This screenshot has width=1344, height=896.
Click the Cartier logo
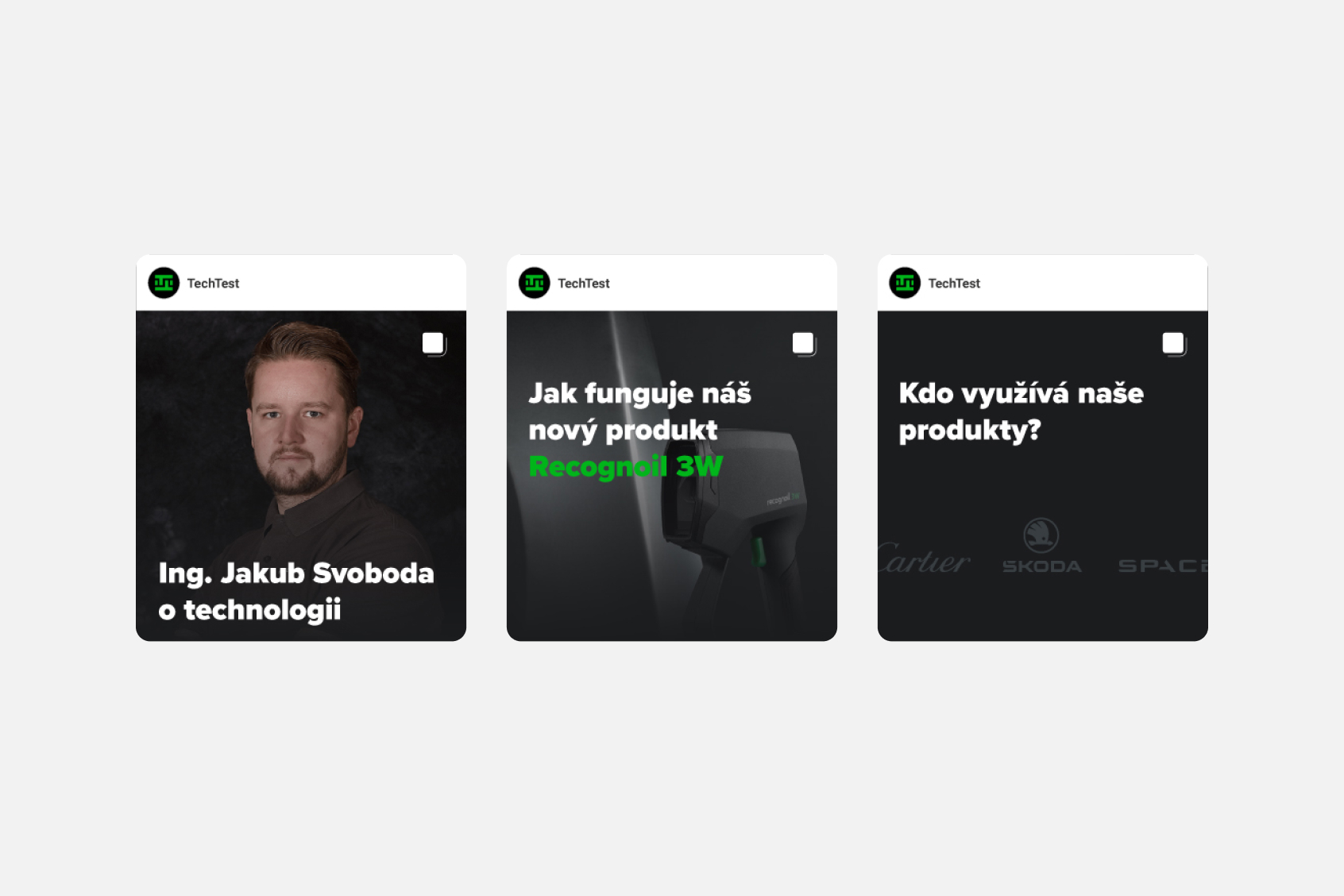(x=924, y=558)
